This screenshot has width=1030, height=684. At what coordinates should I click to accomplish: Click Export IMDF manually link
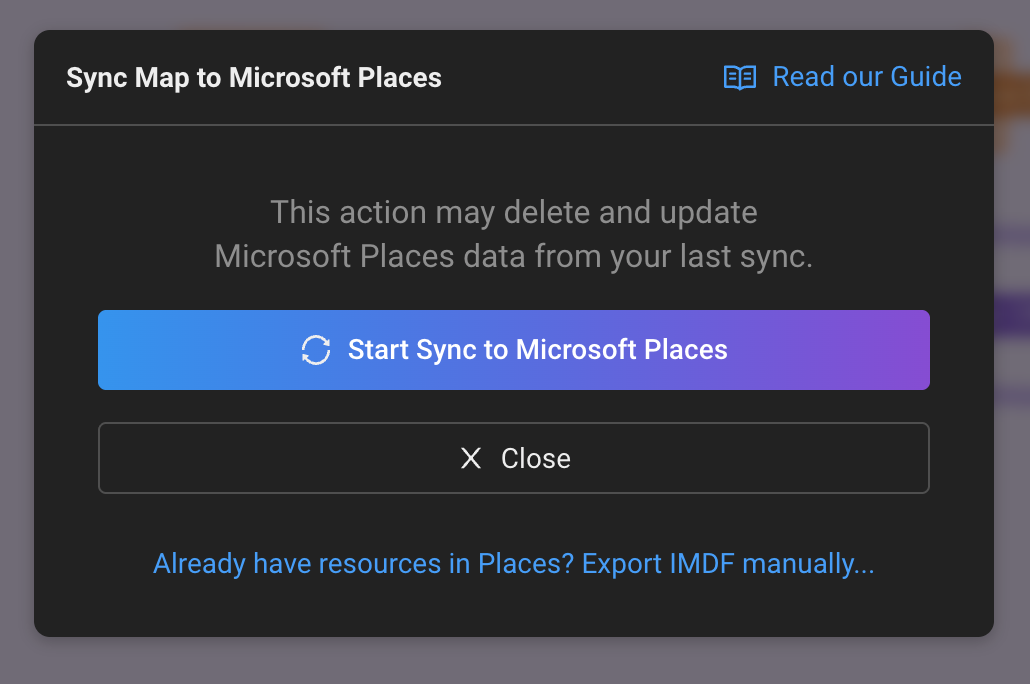click(728, 564)
